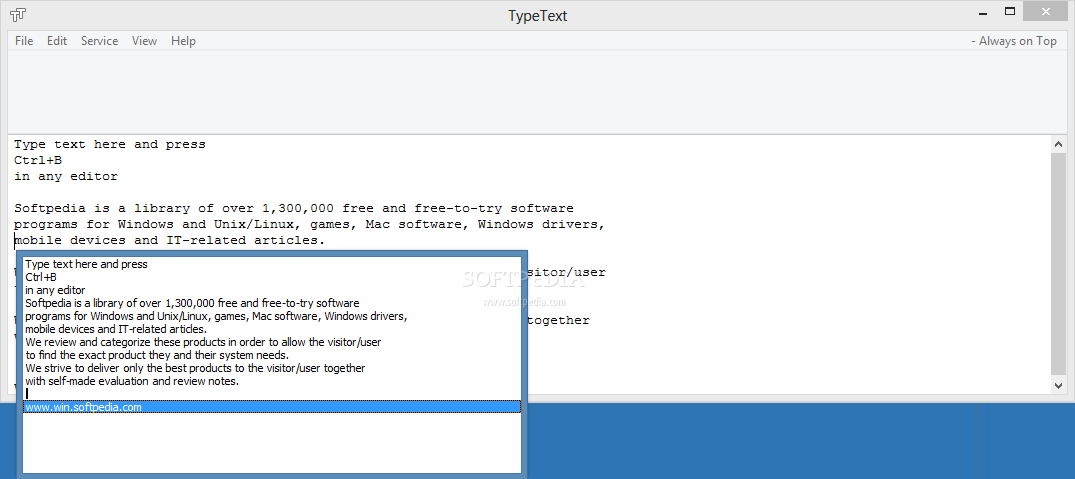Click the 'Ctrl+B' line in main editor
The width and height of the screenshot is (1075, 479).
point(38,160)
